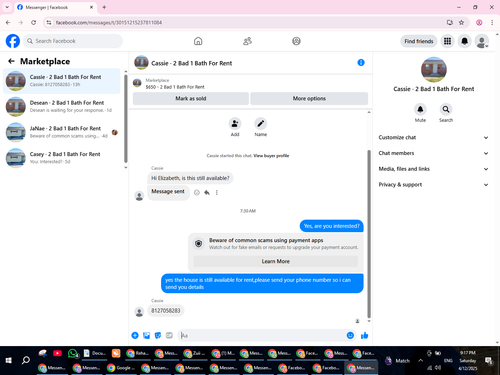Image resolution: width=500 pixels, height=375 pixels.
Task: Click the Cassie listing thumbnail in right panel
Action: click(434, 69)
